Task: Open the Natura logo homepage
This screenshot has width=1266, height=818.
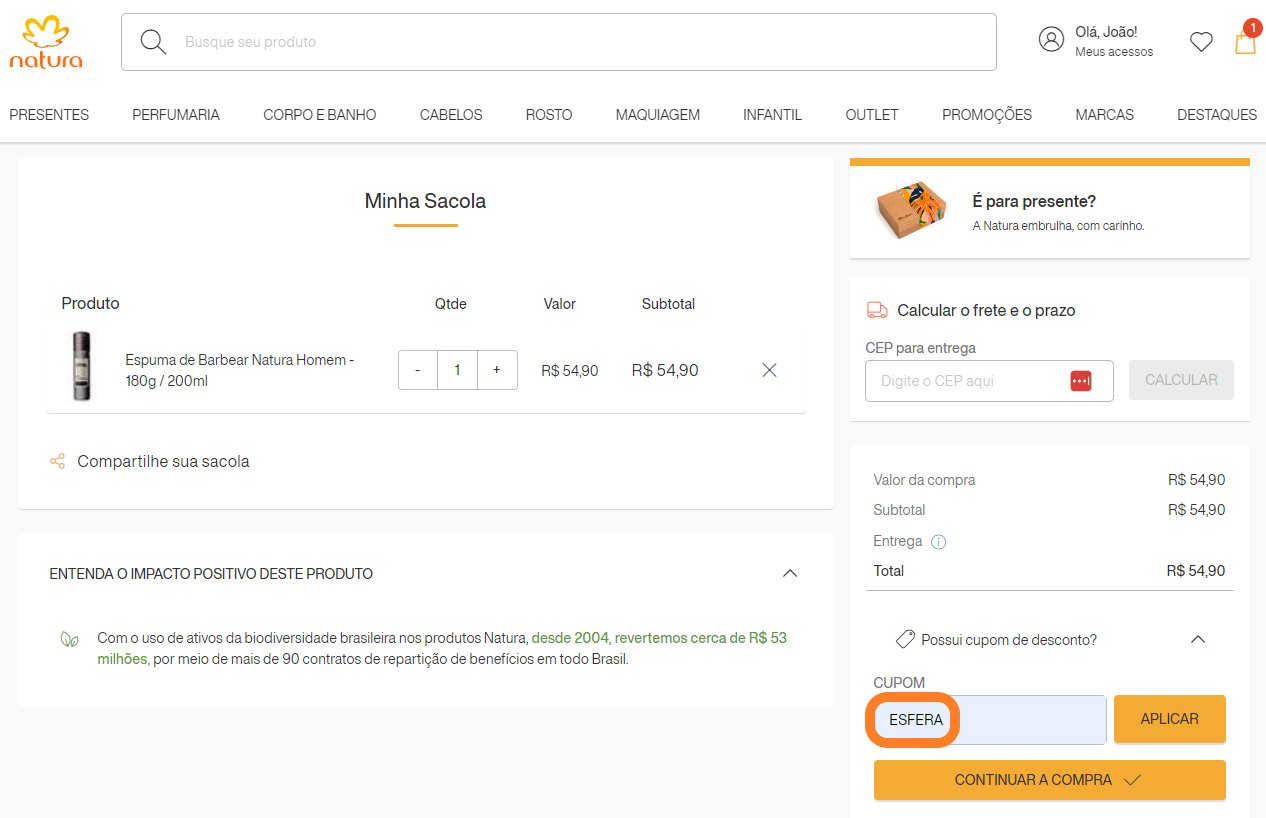Action: [x=46, y=42]
